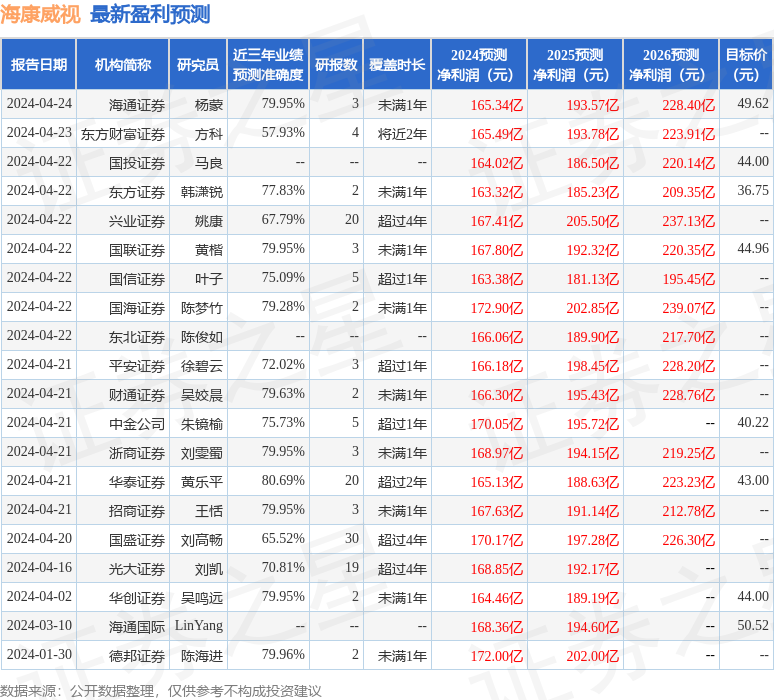Screen dimensions: 774x700
Task: Click target price 40.22
Action: pos(753,422)
